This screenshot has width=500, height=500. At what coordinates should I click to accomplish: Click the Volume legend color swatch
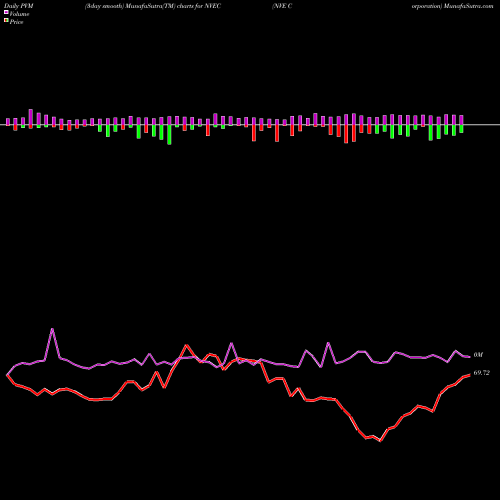(6, 13)
